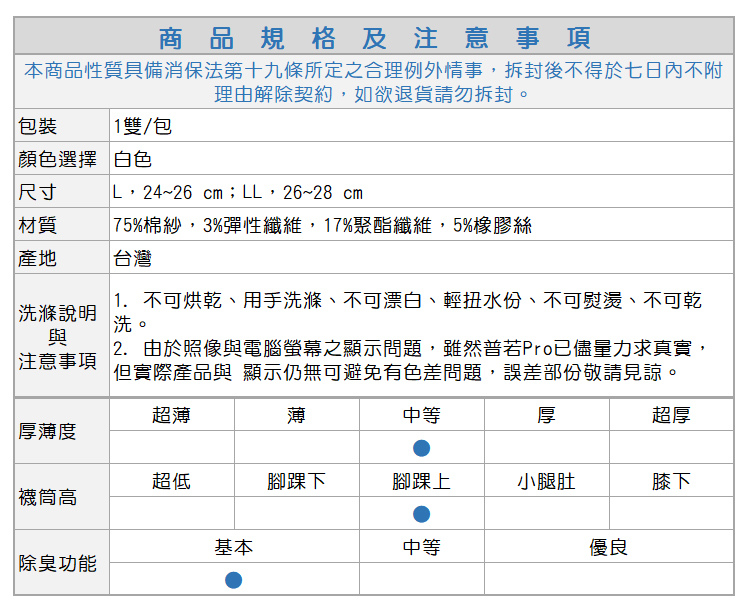Choose the 優良 deodorant option
The height and width of the screenshot is (612, 750).
(x=608, y=547)
